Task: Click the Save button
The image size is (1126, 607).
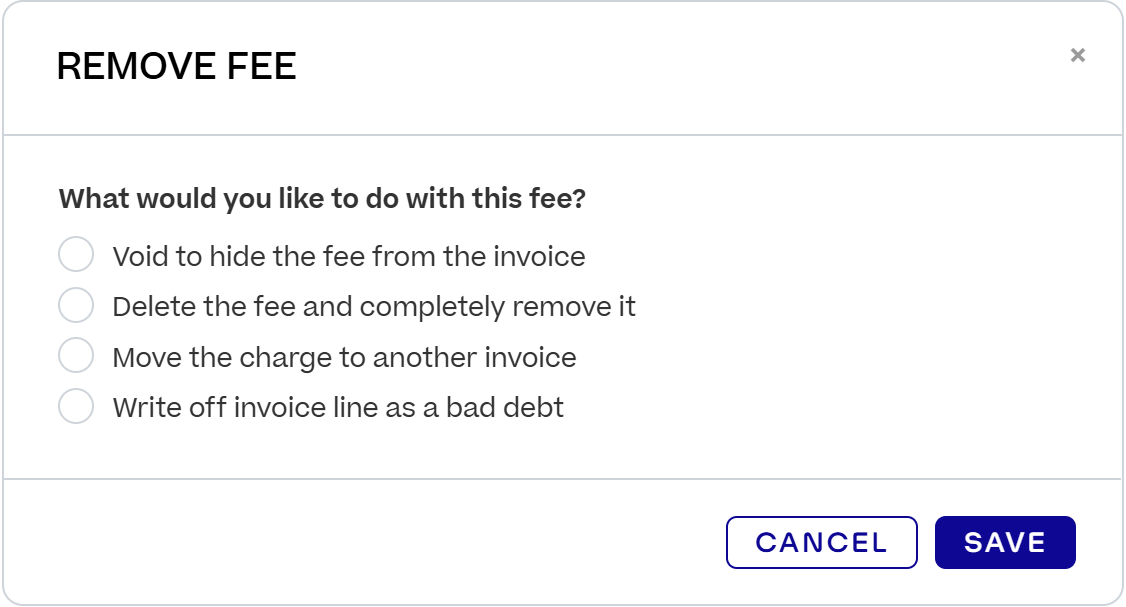Action: coord(1004,542)
